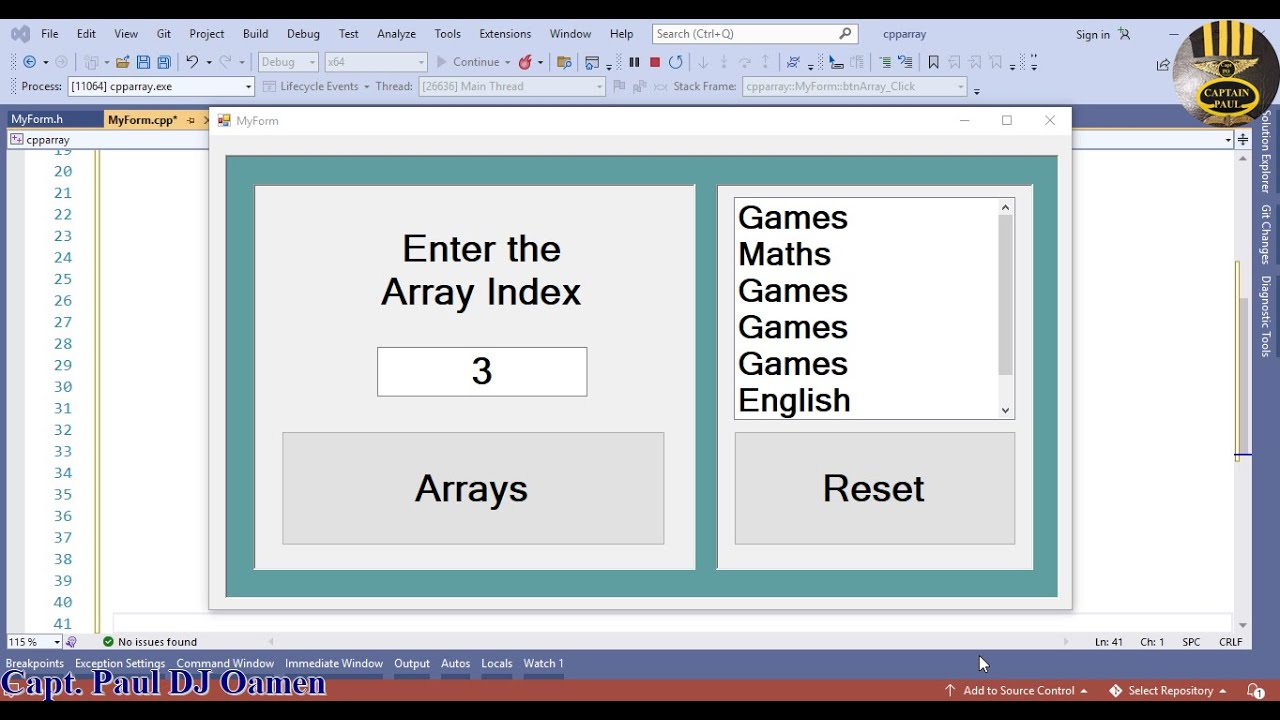This screenshot has width=1280, height=720.
Task: Click the Increase indent icon
Action: coord(905,62)
